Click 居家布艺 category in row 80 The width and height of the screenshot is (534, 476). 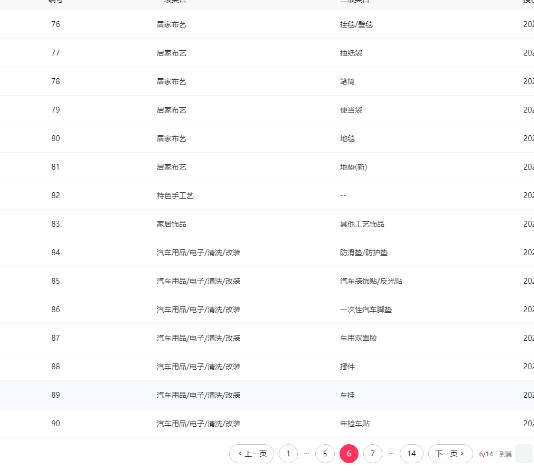tap(171, 139)
